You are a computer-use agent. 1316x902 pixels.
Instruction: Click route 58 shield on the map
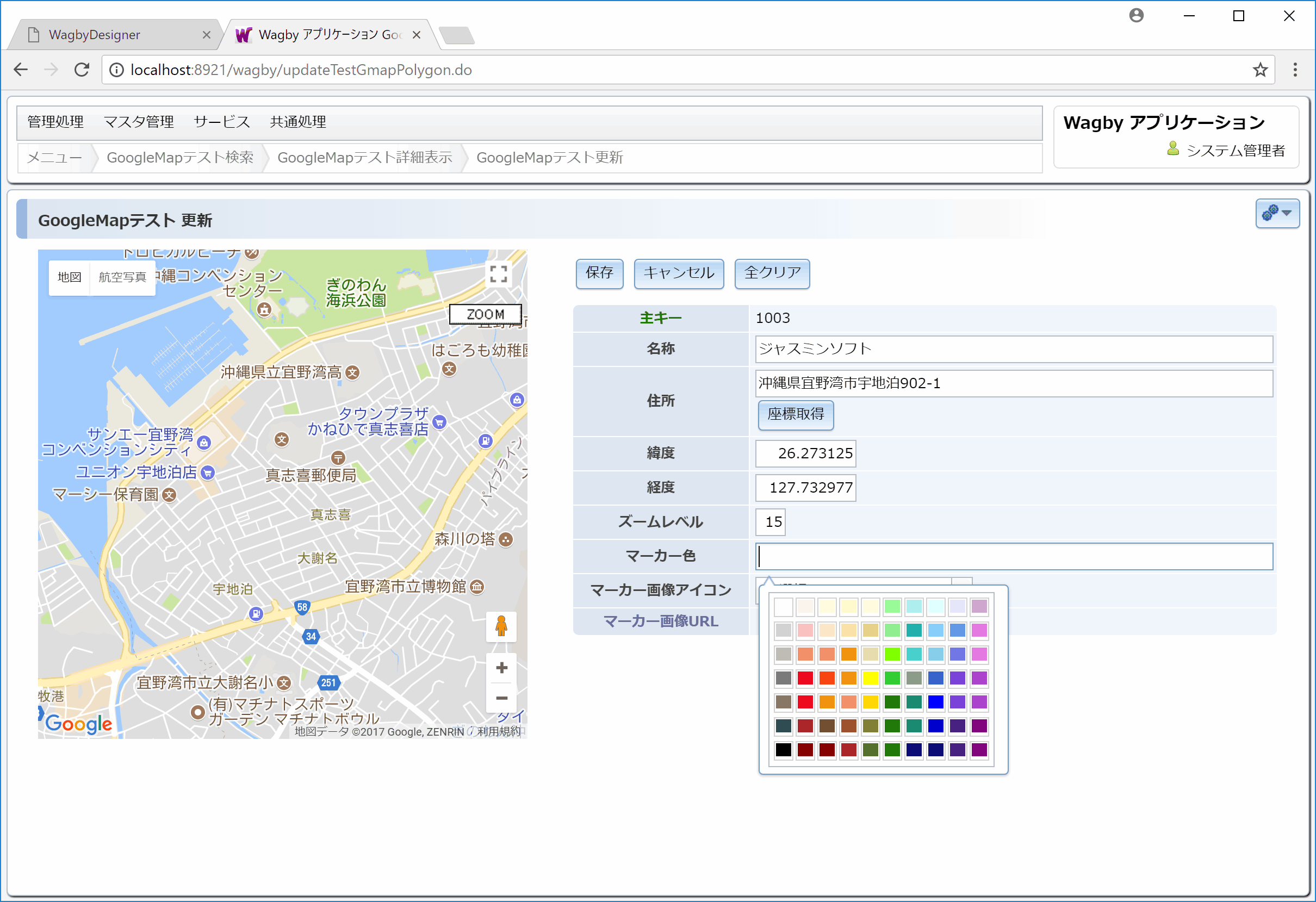point(302,607)
